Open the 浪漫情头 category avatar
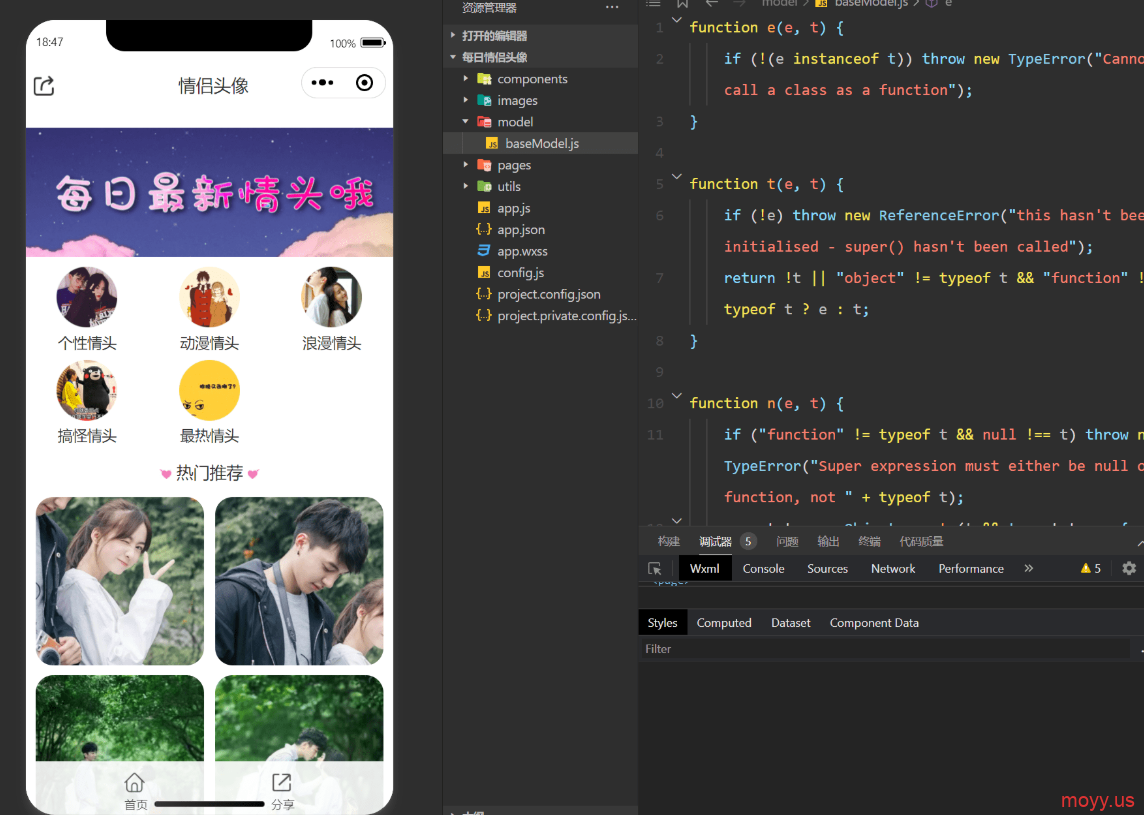Viewport: 1144px width, 815px height. 331,297
